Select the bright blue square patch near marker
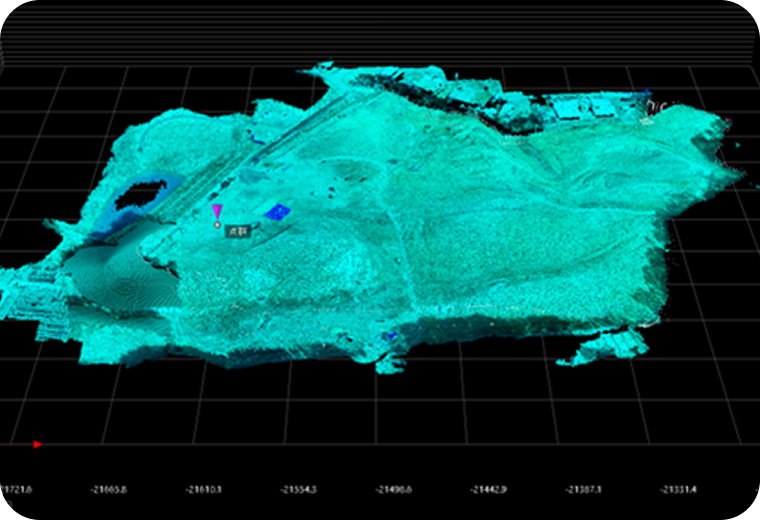 click(276, 211)
